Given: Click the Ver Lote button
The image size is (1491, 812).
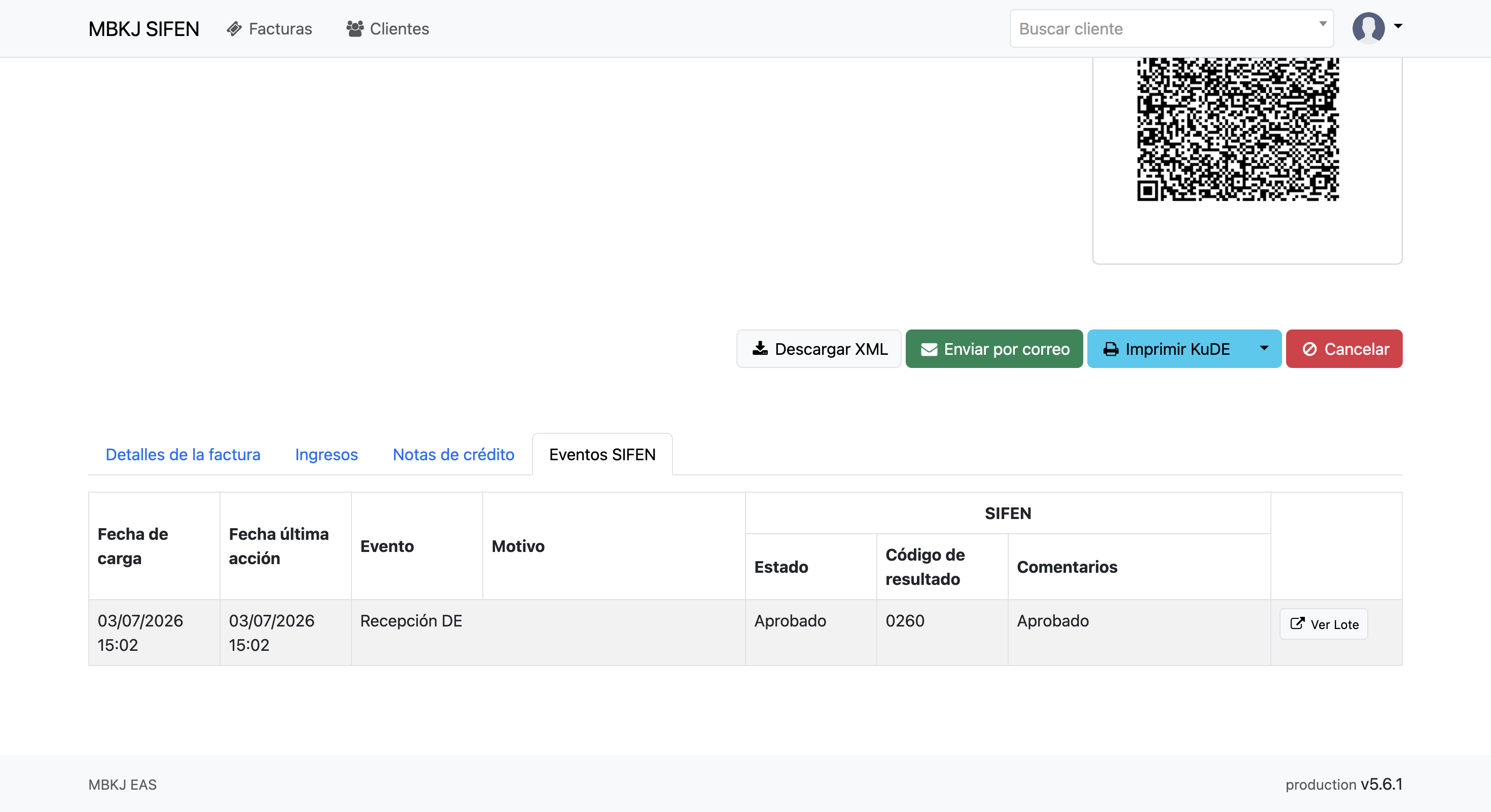Looking at the screenshot, I should [1324, 624].
